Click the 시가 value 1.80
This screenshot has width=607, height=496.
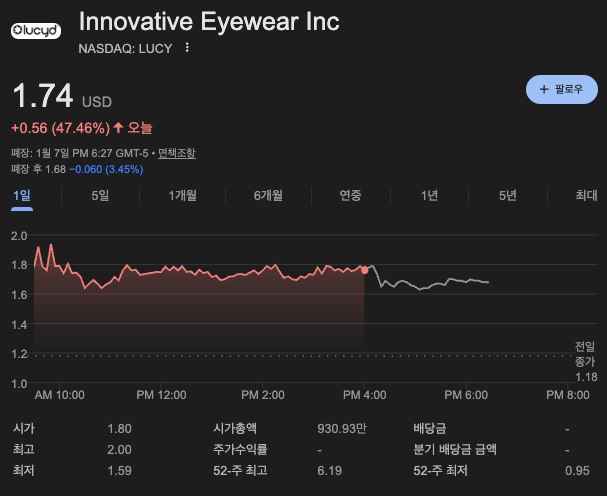(119, 429)
